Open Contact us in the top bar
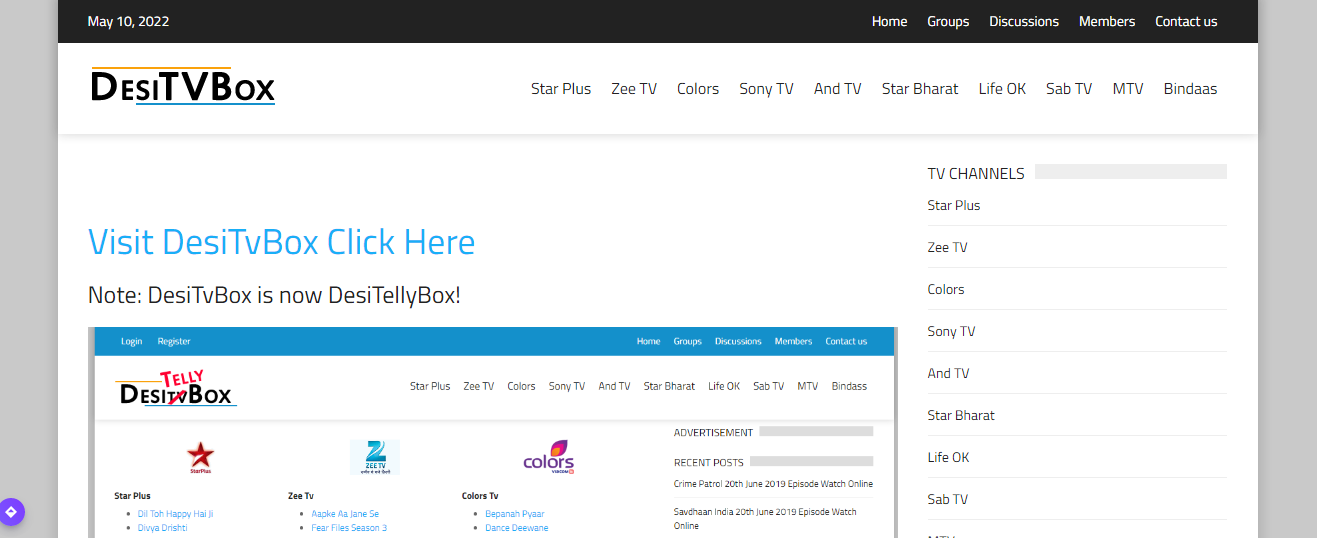The height and width of the screenshot is (538, 1317). pyautogui.click(x=1186, y=21)
